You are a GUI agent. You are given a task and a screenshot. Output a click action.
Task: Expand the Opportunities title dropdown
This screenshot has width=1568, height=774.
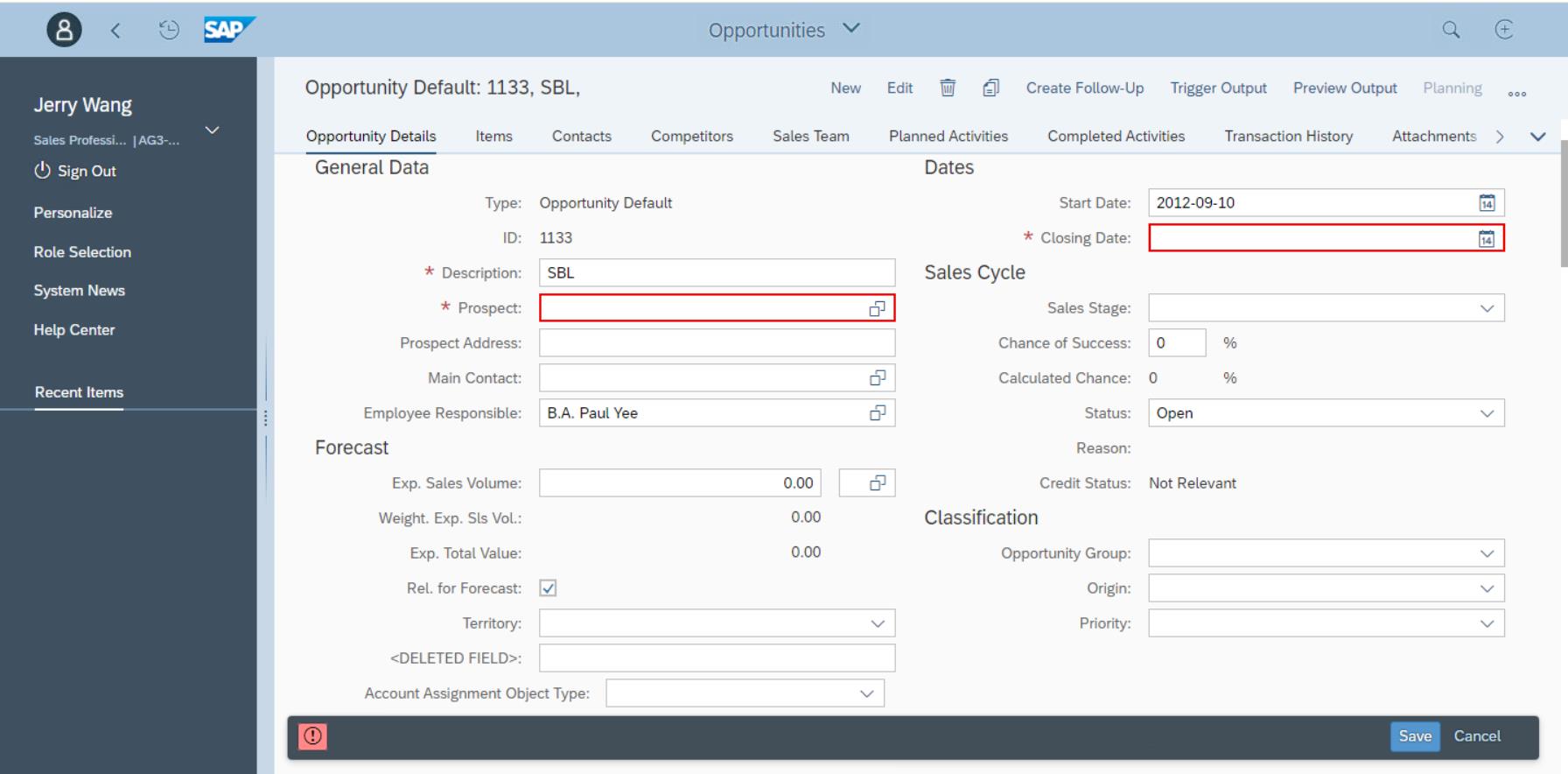(x=851, y=29)
